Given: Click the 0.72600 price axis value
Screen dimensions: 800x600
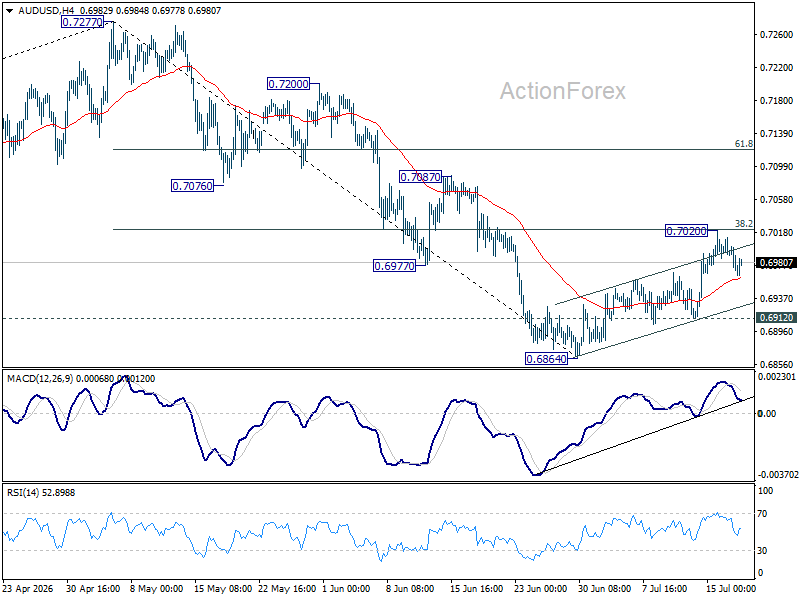Looking at the screenshot, I should pos(777,35).
